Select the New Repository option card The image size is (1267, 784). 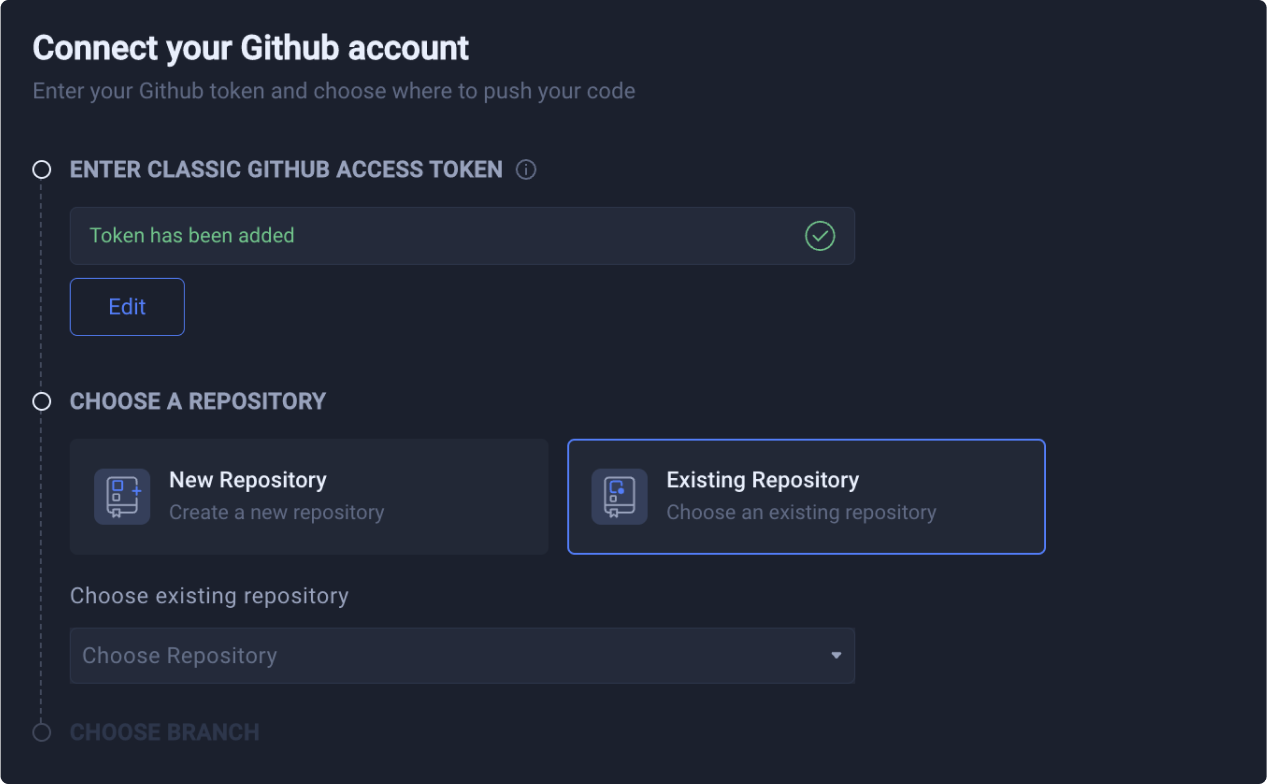[x=309, y=496]
